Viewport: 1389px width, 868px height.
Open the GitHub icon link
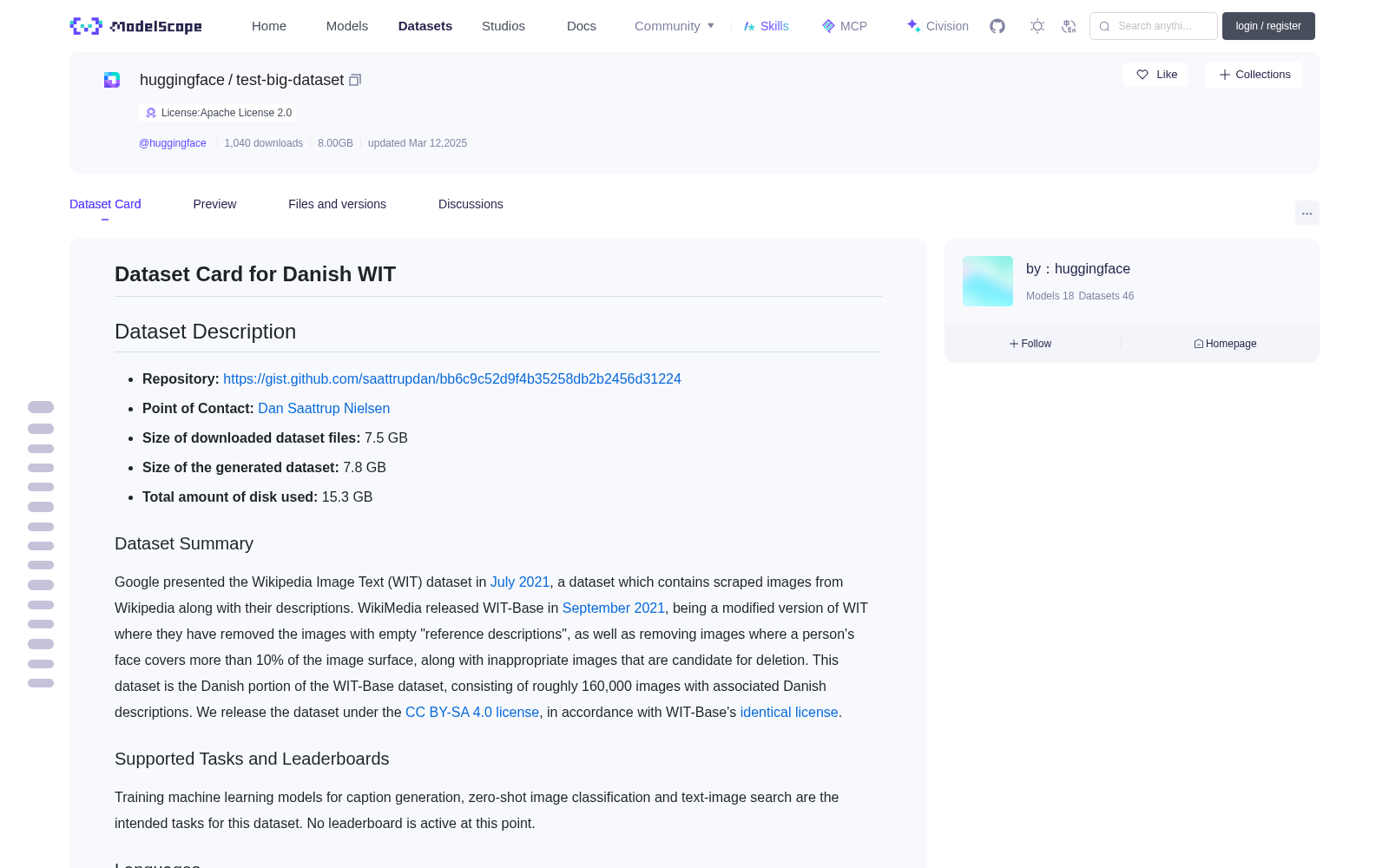997,26
